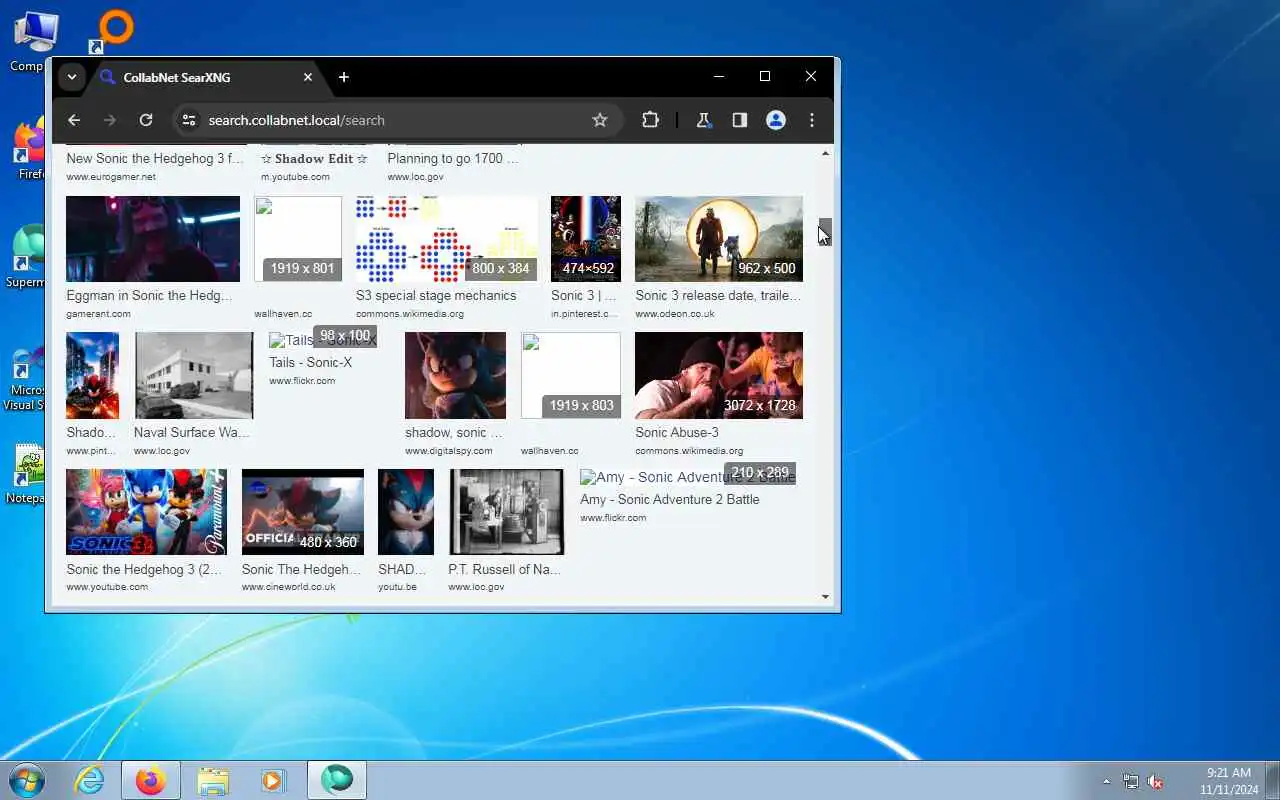Viewport: 1280px width, 800px height.
Task: Open the 1919 x 801 wallhaven image
Action: coord(298,239)
